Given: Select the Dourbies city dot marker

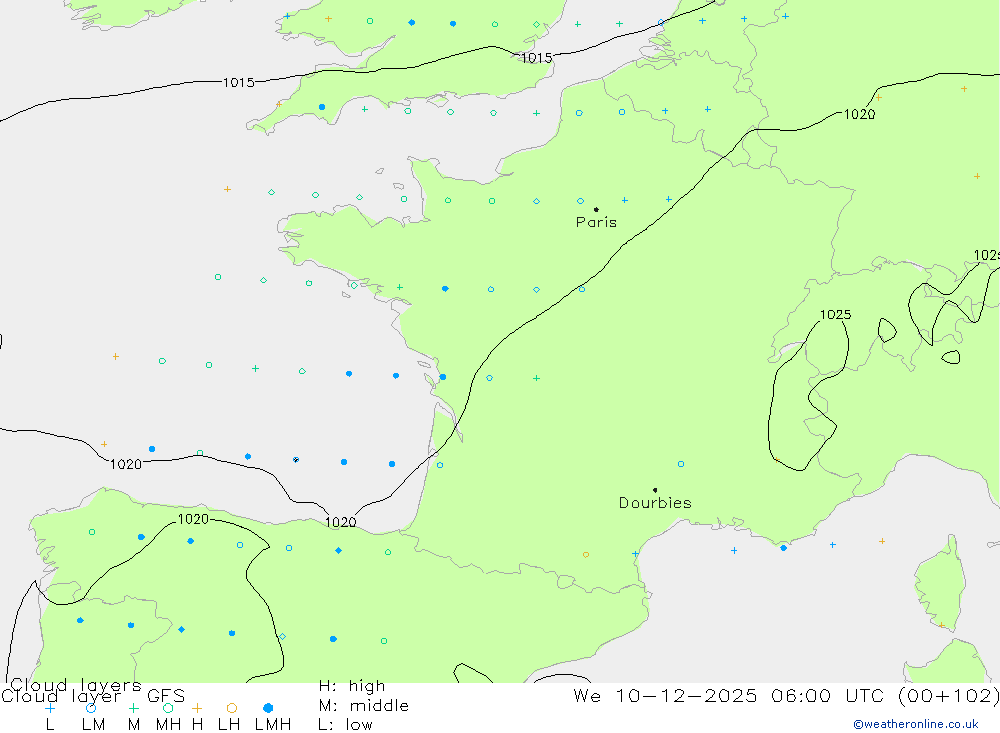Looking at the screenshot, I should point(655,490).
